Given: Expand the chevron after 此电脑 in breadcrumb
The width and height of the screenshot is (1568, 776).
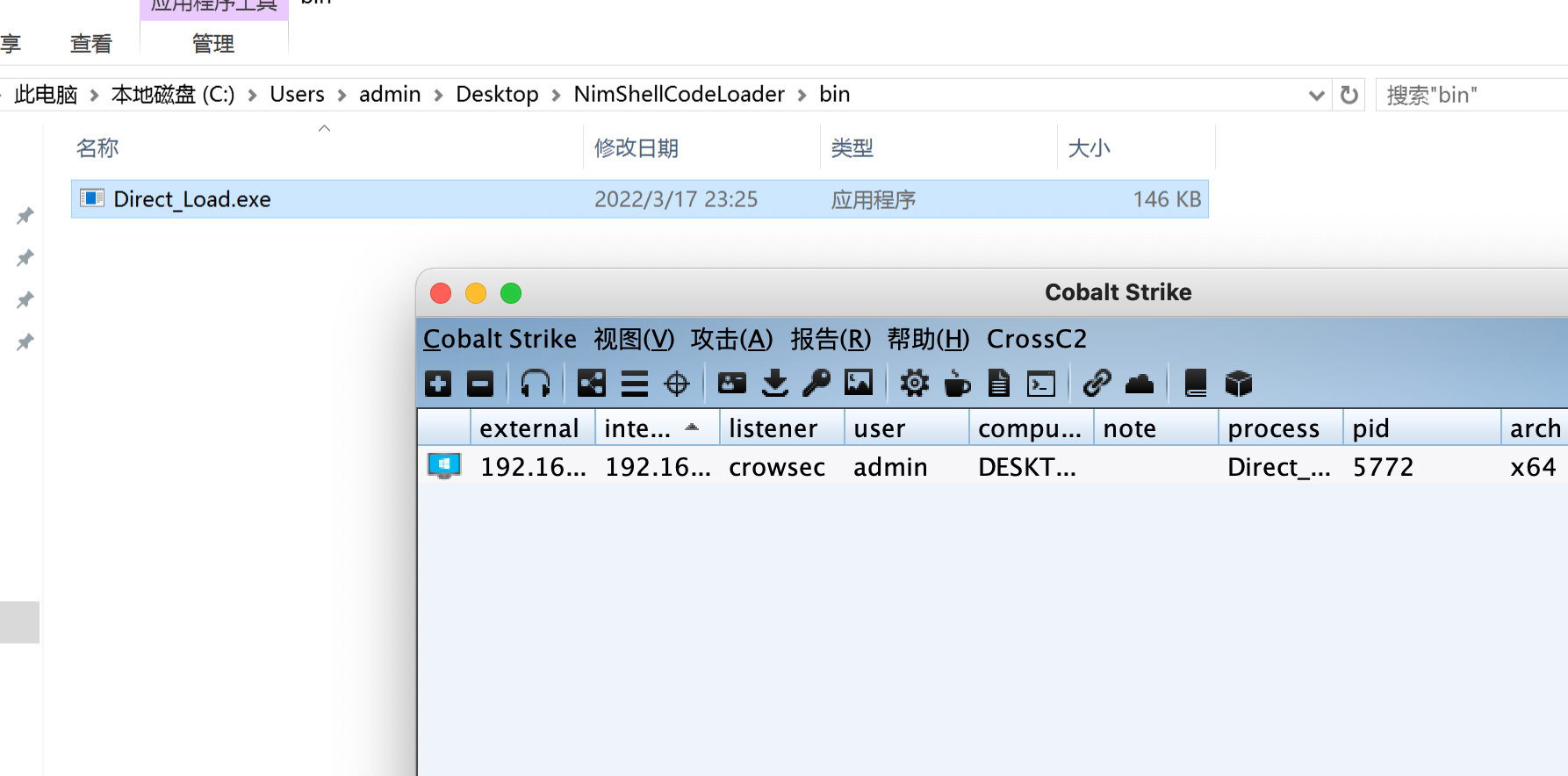Looking at the screenshot, I should (x=94, y=95).
